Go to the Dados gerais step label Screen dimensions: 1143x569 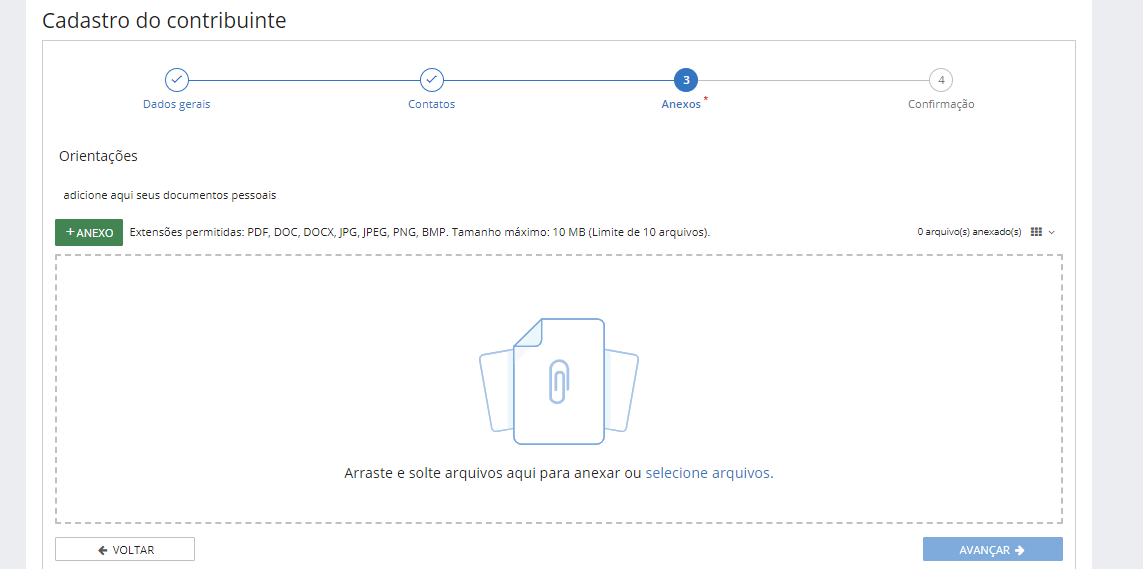point(176,104)
